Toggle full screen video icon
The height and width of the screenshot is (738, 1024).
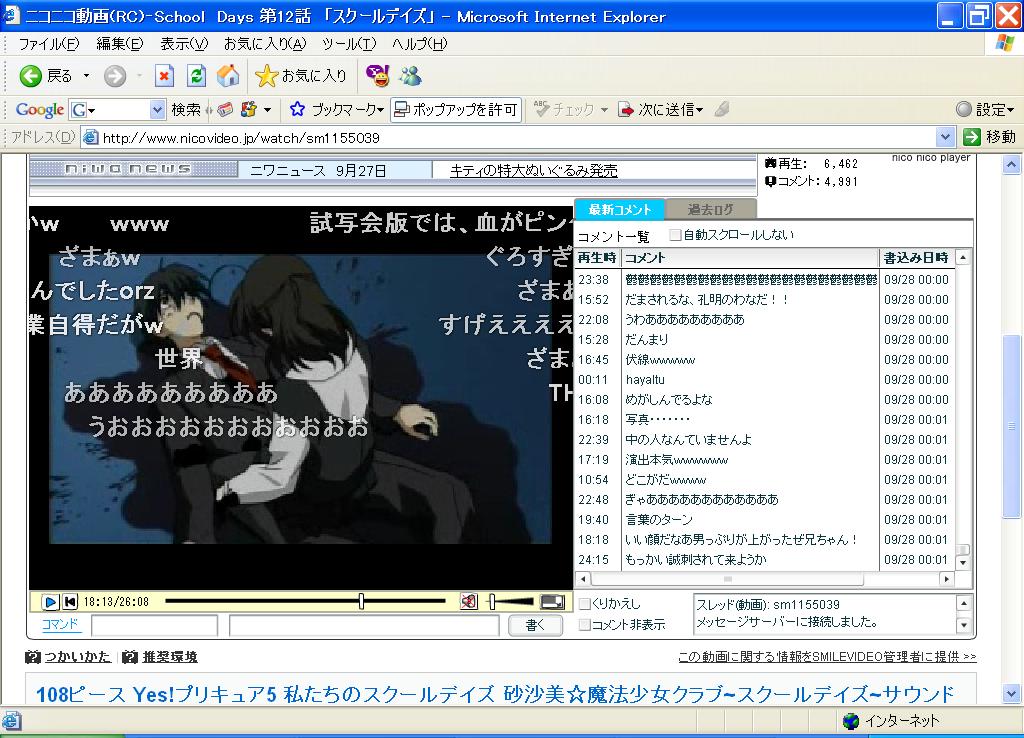click(x=552, y=602)
